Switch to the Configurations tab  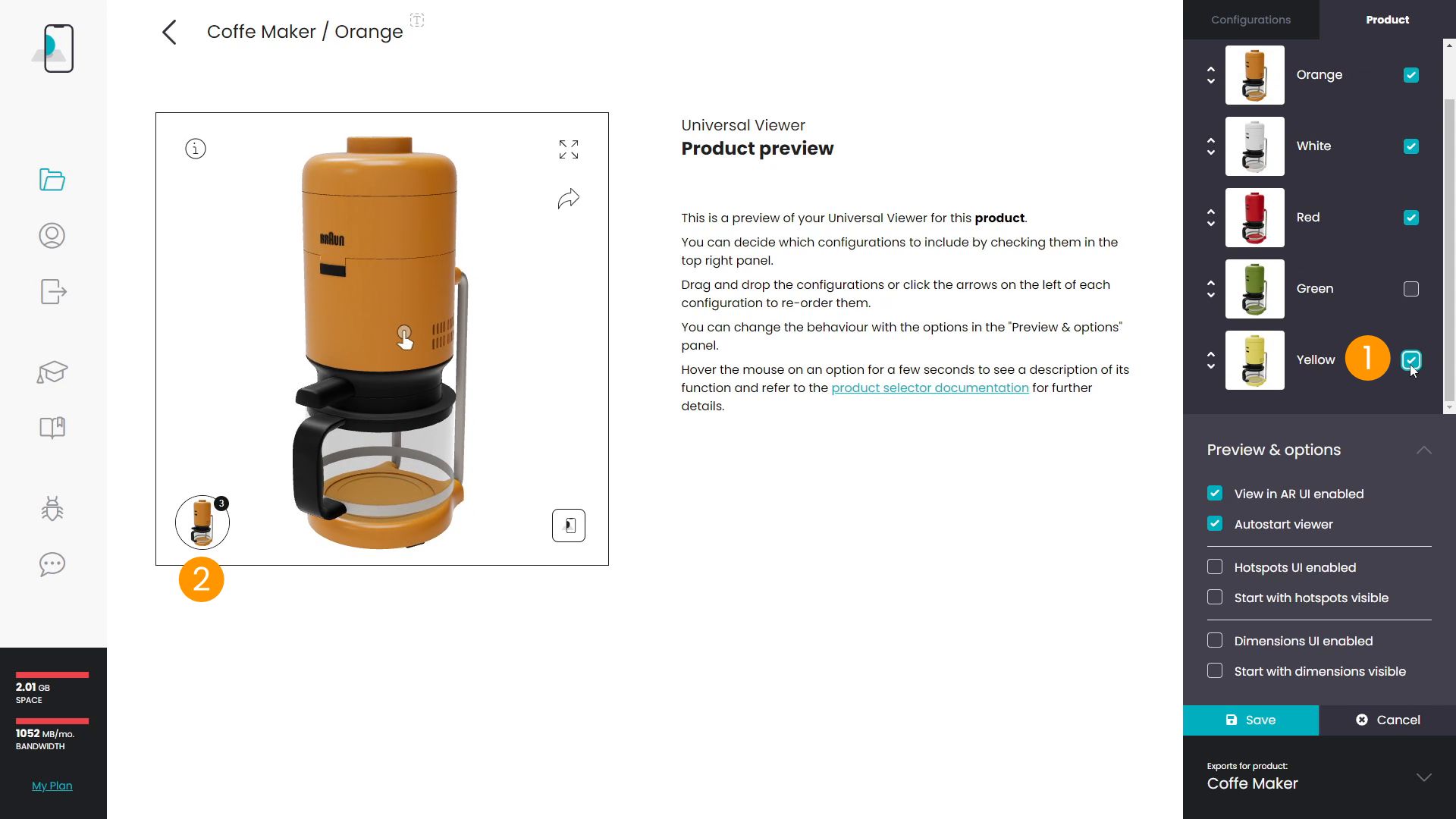click(1251, 19)
